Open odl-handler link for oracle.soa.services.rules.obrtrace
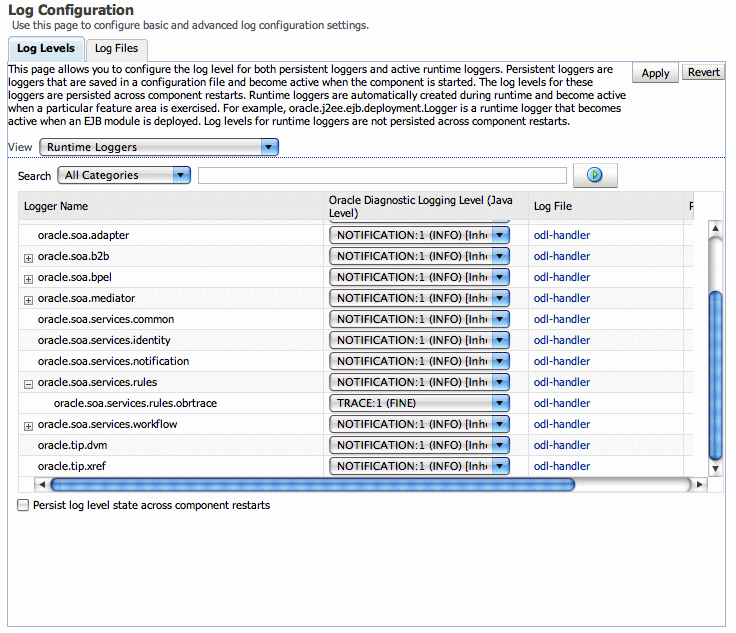Viewport: 736px width, 633px height. pyautogui.click(x=561, y=403)
